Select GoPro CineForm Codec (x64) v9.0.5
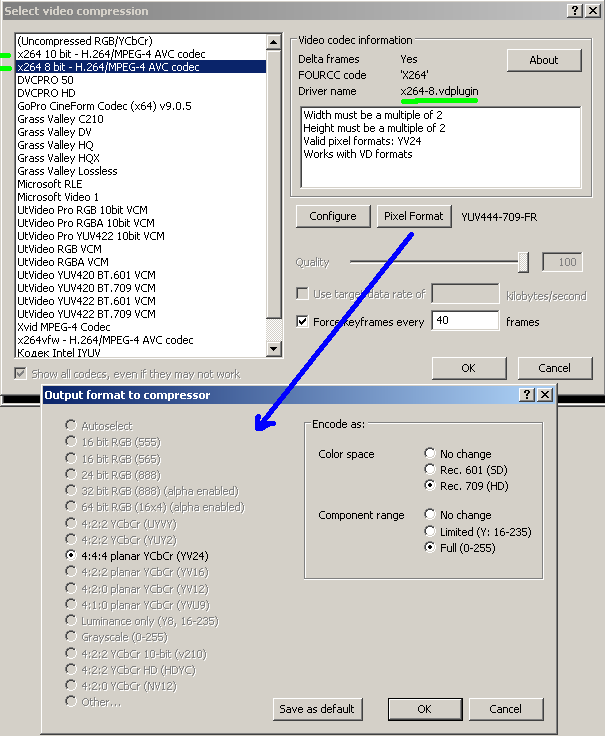 pos(141,106)
